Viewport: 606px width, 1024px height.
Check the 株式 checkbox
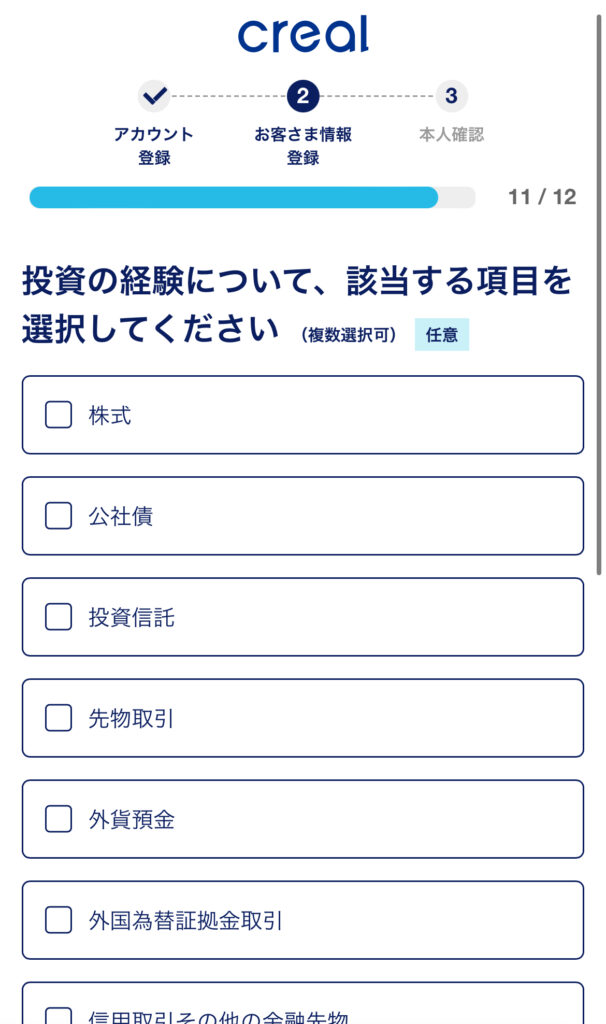point(58,415)
